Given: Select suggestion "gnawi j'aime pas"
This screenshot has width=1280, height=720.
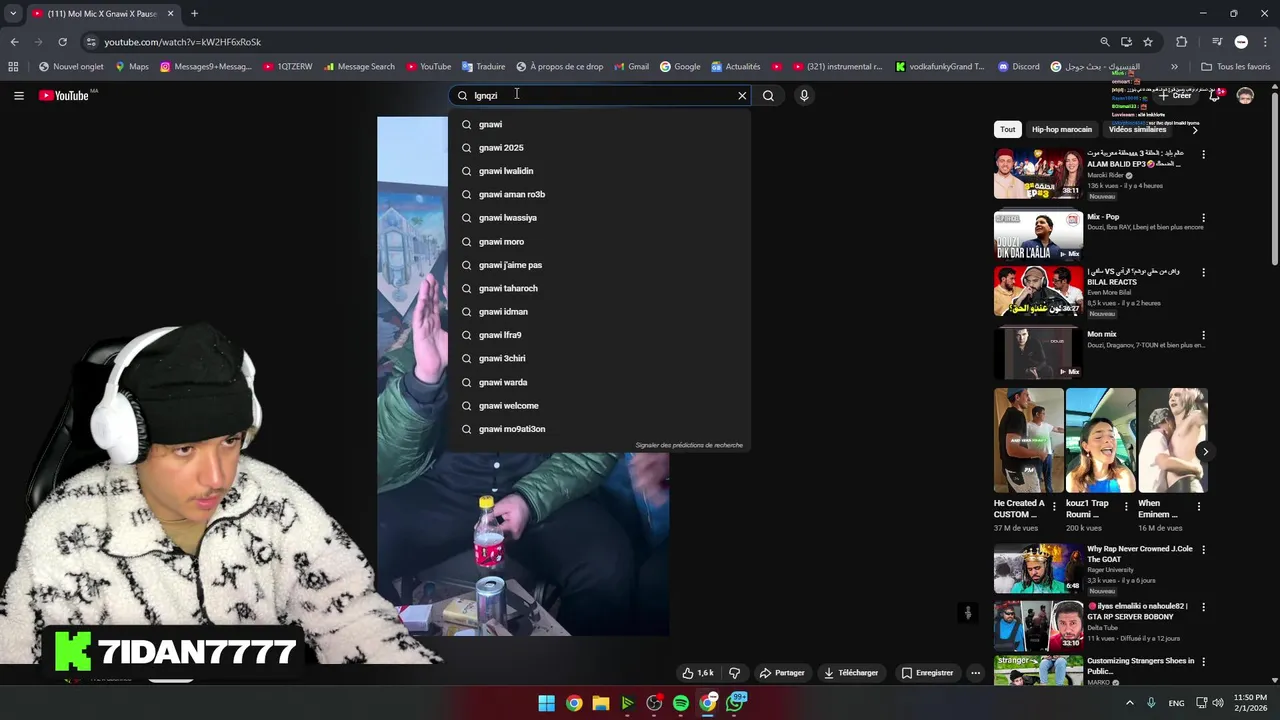Looking at the screenshot, I should 599,265.
